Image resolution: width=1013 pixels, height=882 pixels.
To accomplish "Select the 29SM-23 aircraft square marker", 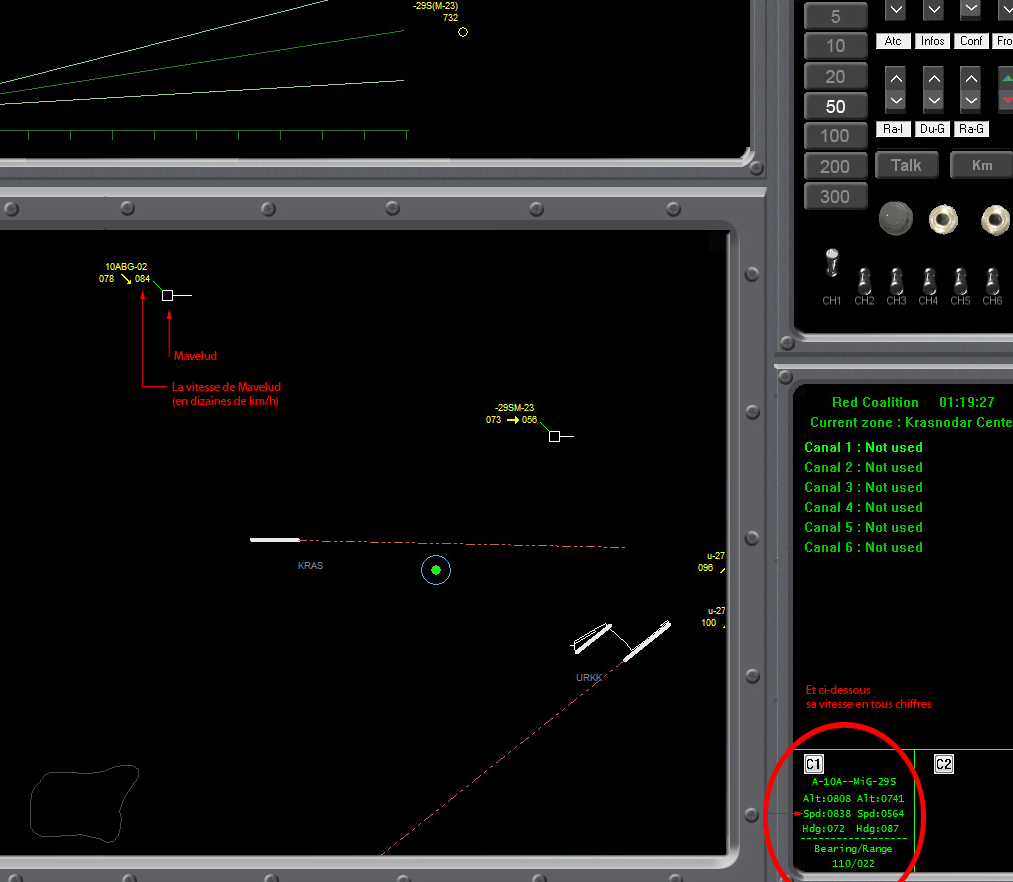I will tap(554, 436).
